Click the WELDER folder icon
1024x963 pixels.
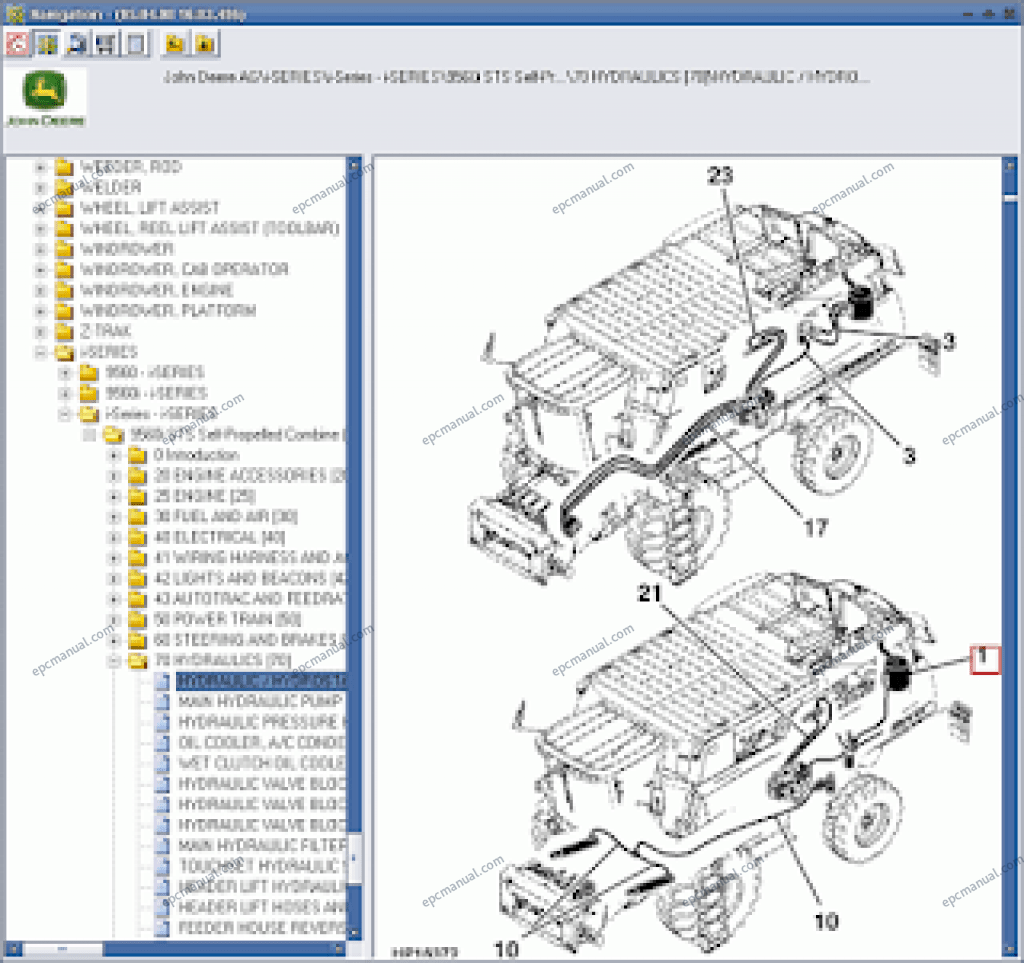click(64, 187)
